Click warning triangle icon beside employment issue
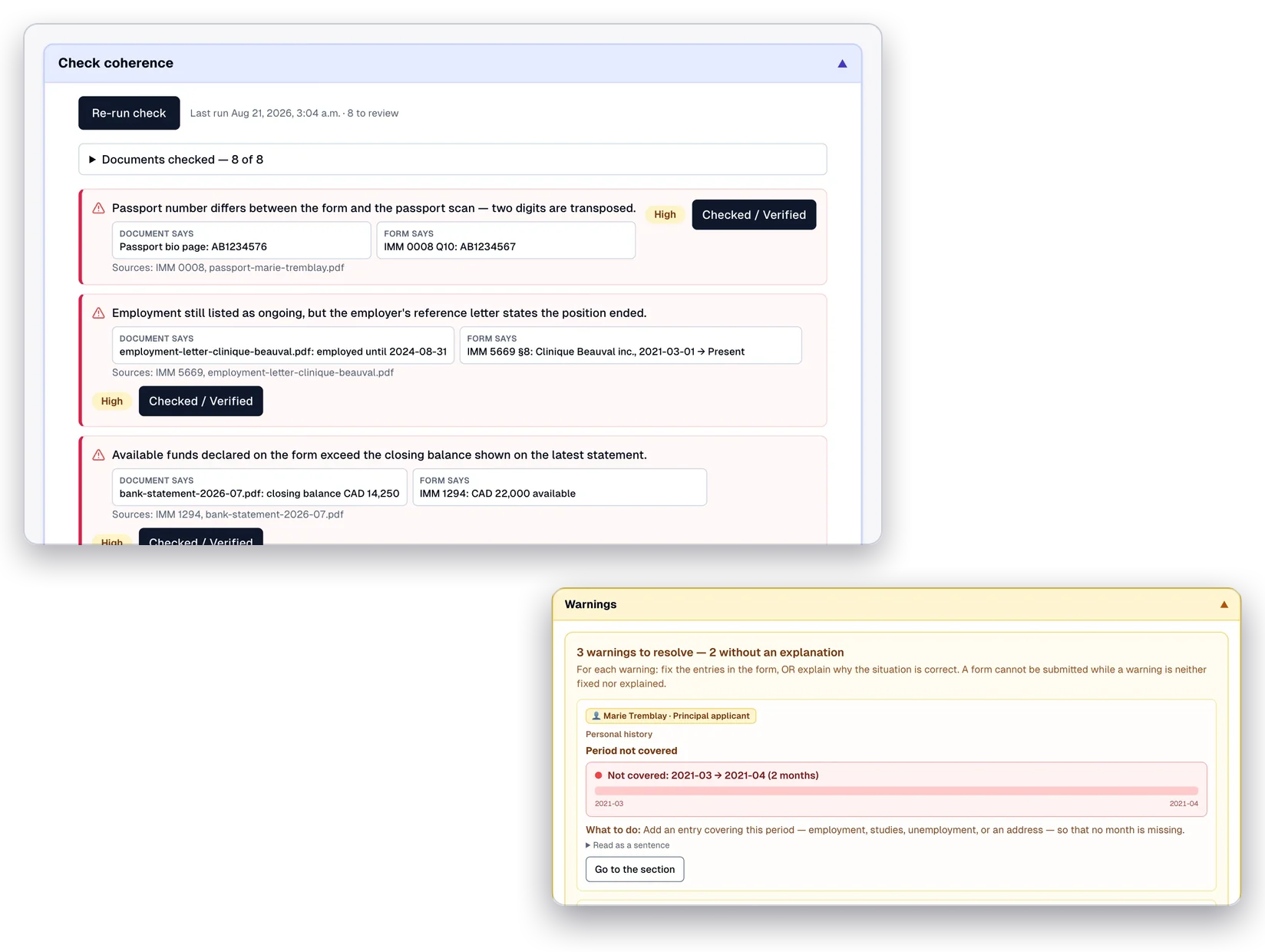Viewport: 1265px width, 952px height. [x=98, y=313]
